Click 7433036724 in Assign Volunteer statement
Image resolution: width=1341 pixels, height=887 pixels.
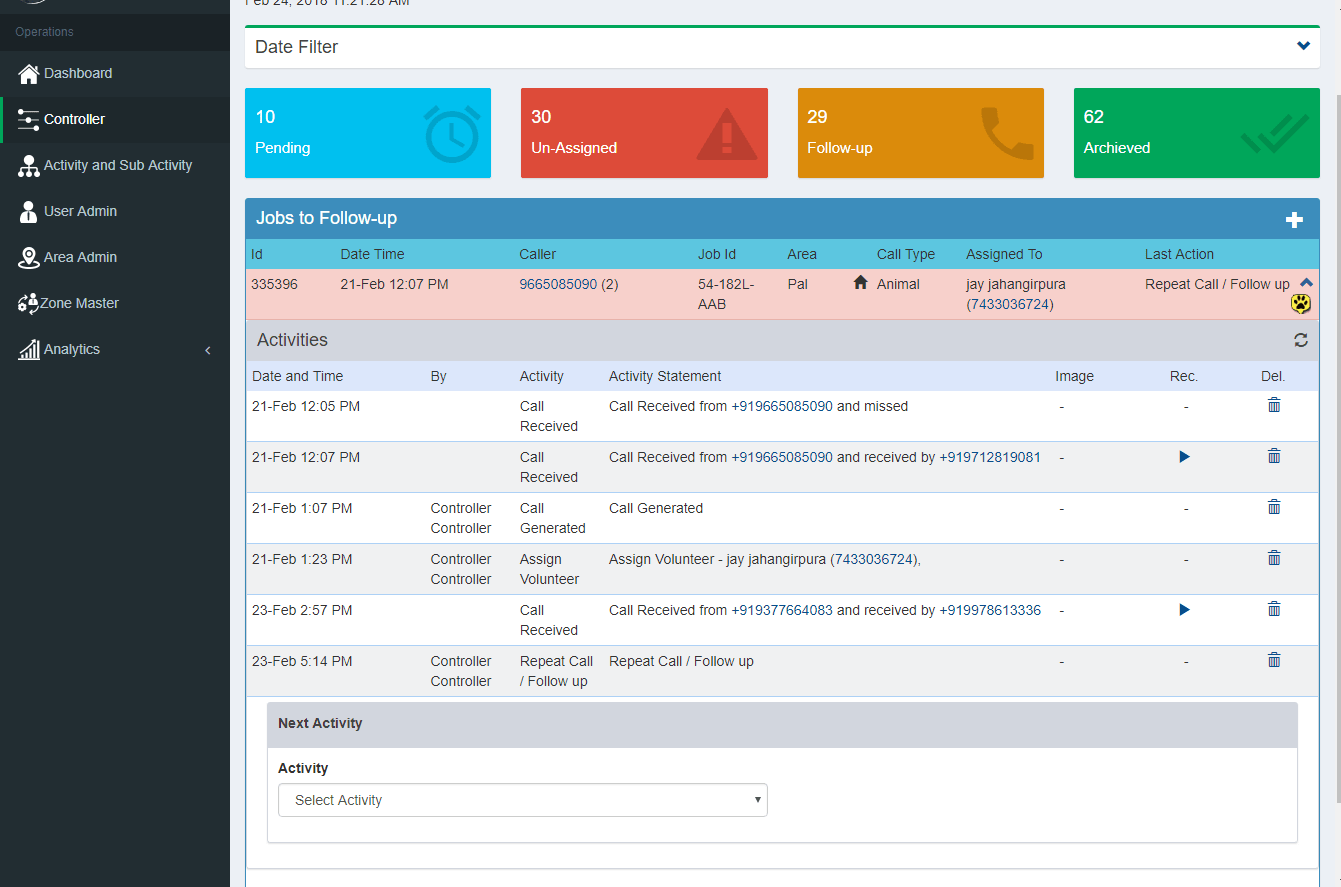click(874, 559)
